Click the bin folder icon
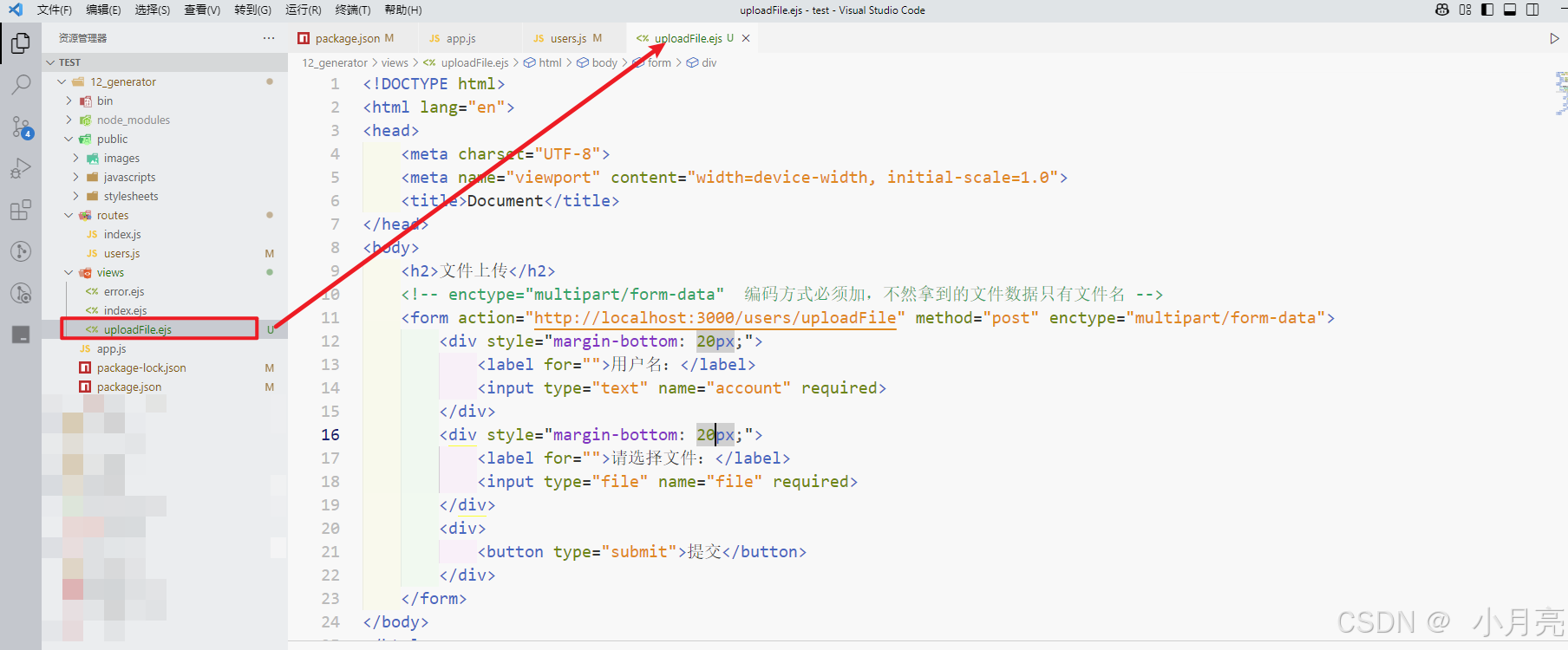Viewport: 1568px width, 650px height. coord(86,101)
